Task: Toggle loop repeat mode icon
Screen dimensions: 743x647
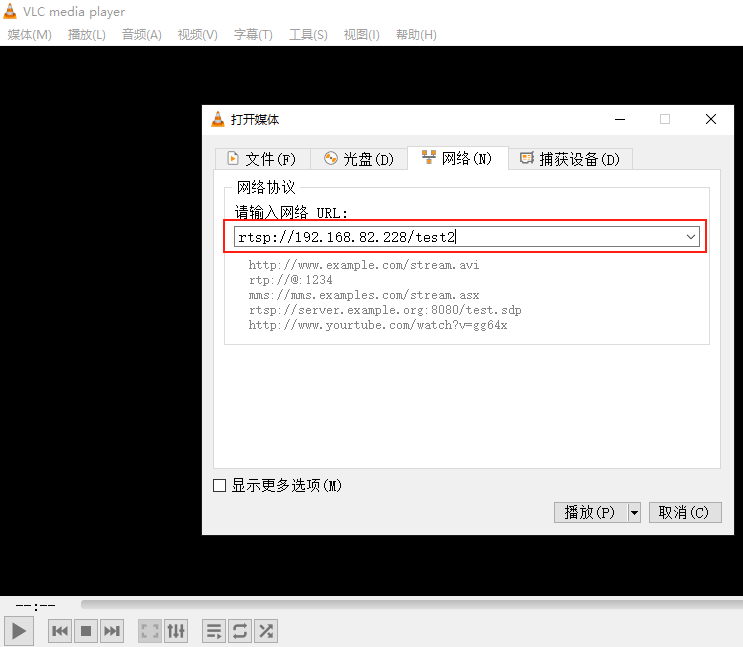Action: [240, 631]
